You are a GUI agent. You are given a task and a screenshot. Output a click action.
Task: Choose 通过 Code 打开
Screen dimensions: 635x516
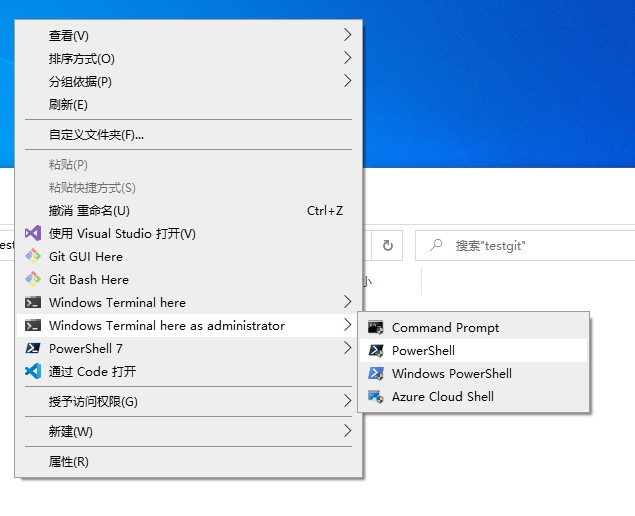[x=188, y=371]
